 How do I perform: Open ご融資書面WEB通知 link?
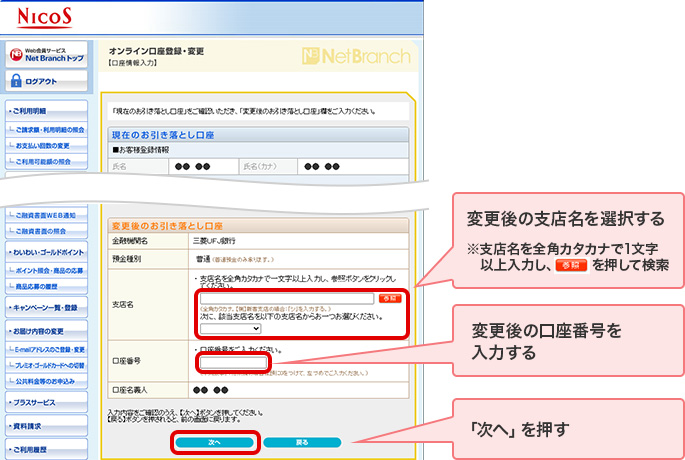pyautogui.click(x=46, y=215)
